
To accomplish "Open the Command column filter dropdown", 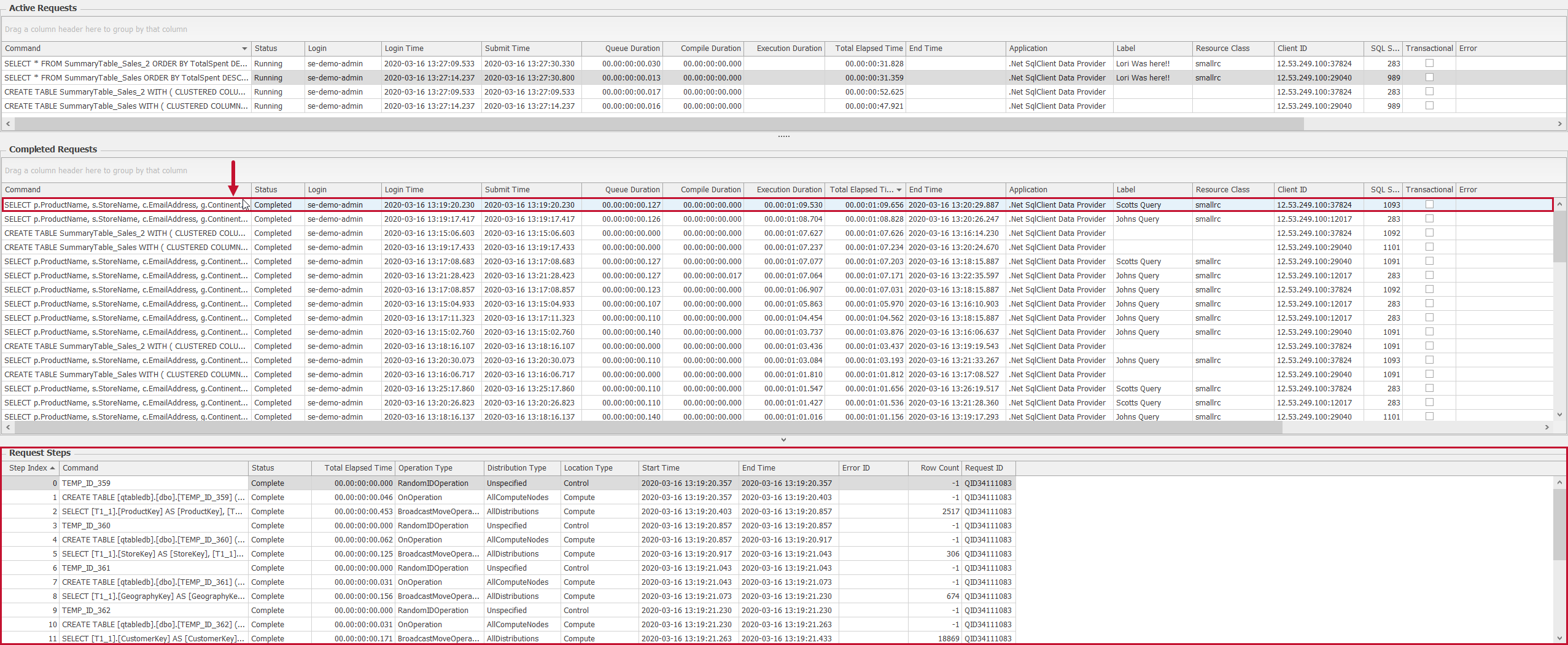I will [x=244, y=48].
